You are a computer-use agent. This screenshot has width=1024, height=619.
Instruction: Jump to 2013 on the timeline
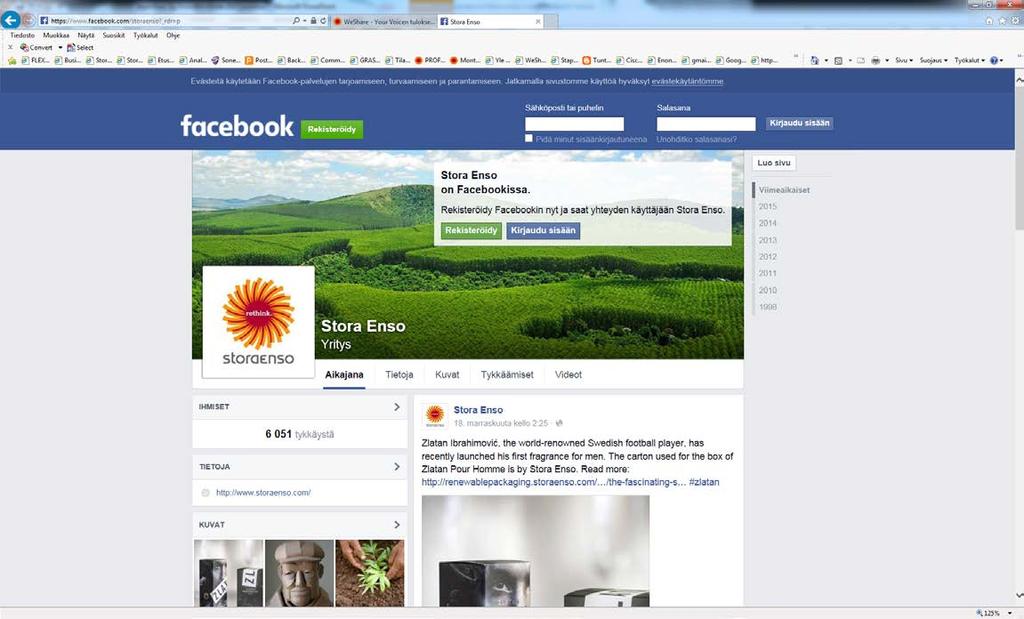pos(767,240)
